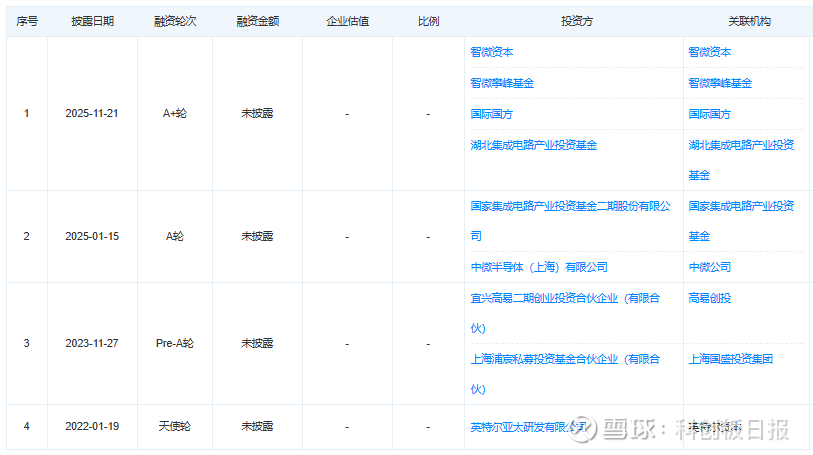Image resolution: width=813 pixels, height=455 pixels.
Task: Select serial number 3 cell
Action: [26, 343]
